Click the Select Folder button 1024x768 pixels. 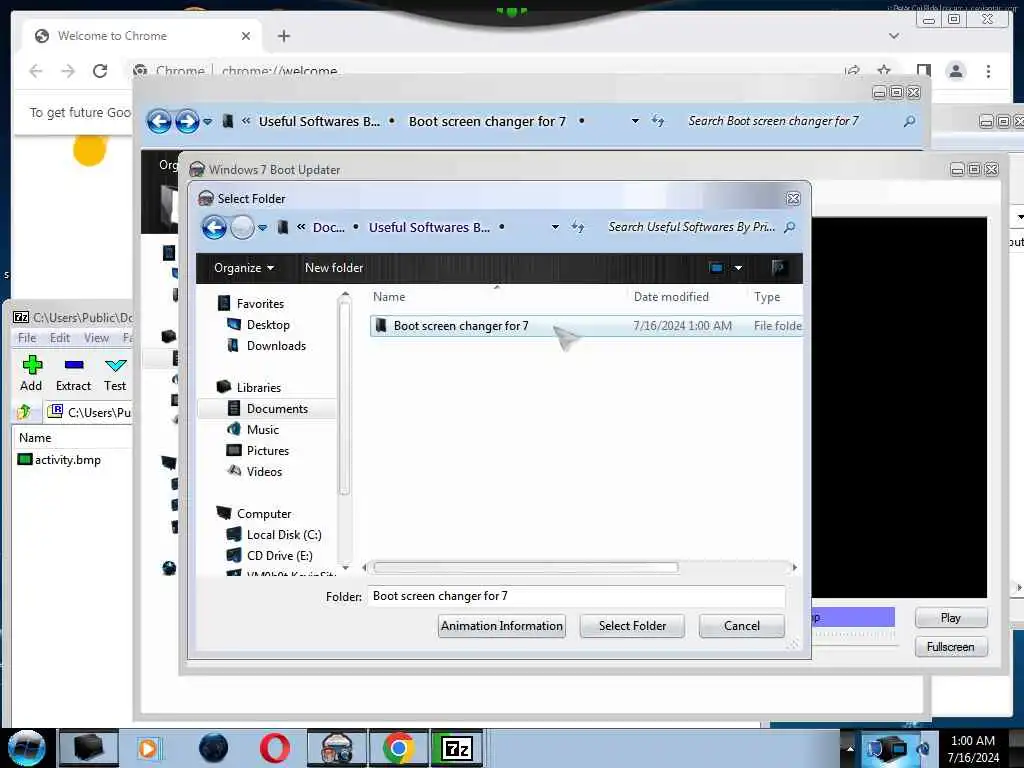tap(632, 626)
